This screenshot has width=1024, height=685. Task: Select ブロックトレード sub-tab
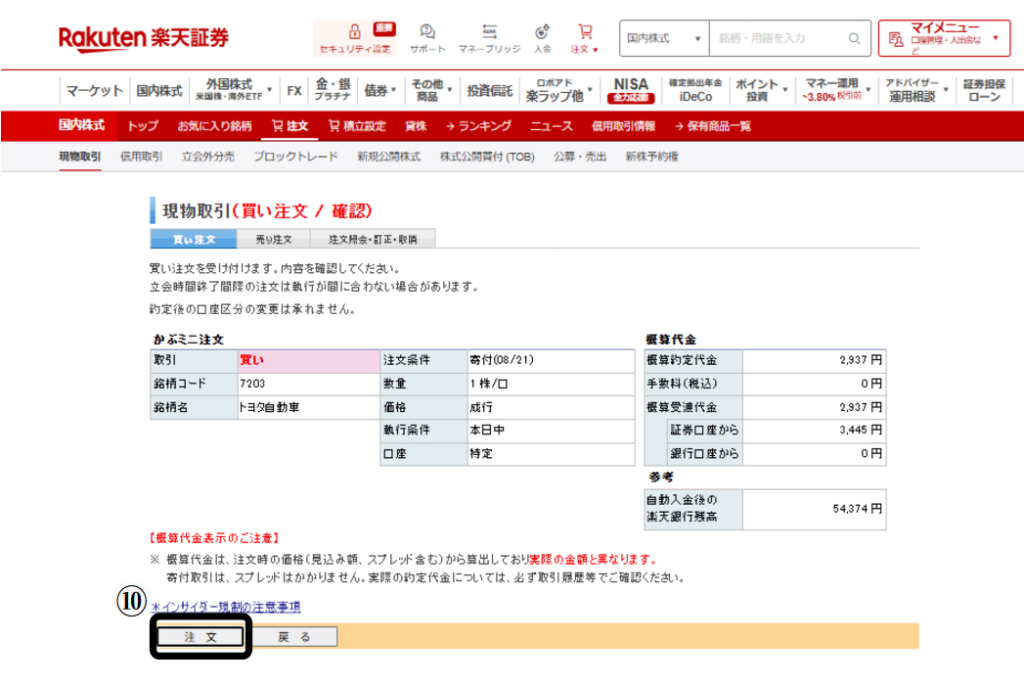point(295,157)
